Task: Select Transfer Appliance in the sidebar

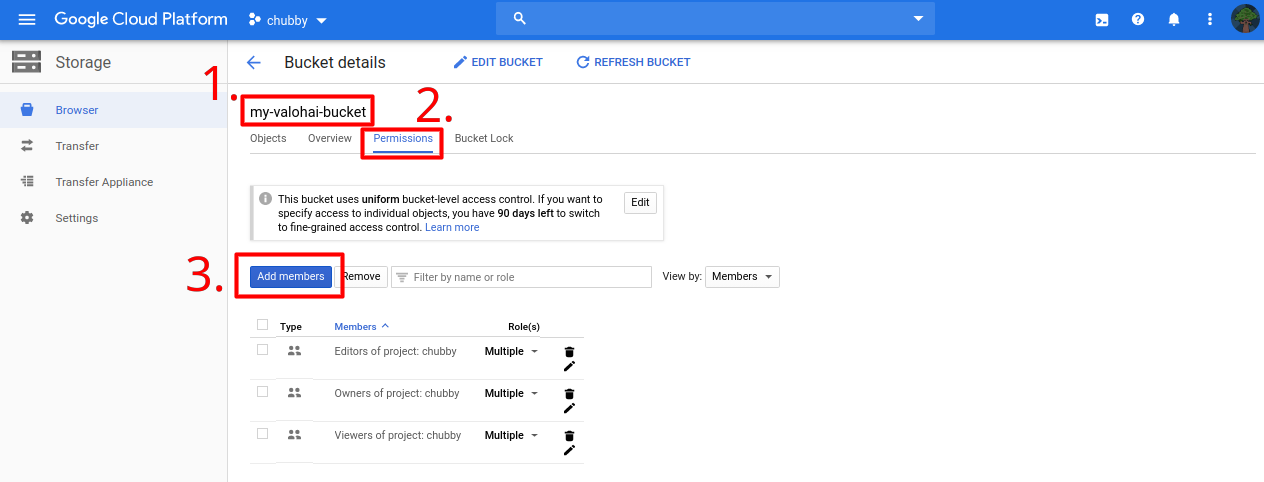Action: 113,182
